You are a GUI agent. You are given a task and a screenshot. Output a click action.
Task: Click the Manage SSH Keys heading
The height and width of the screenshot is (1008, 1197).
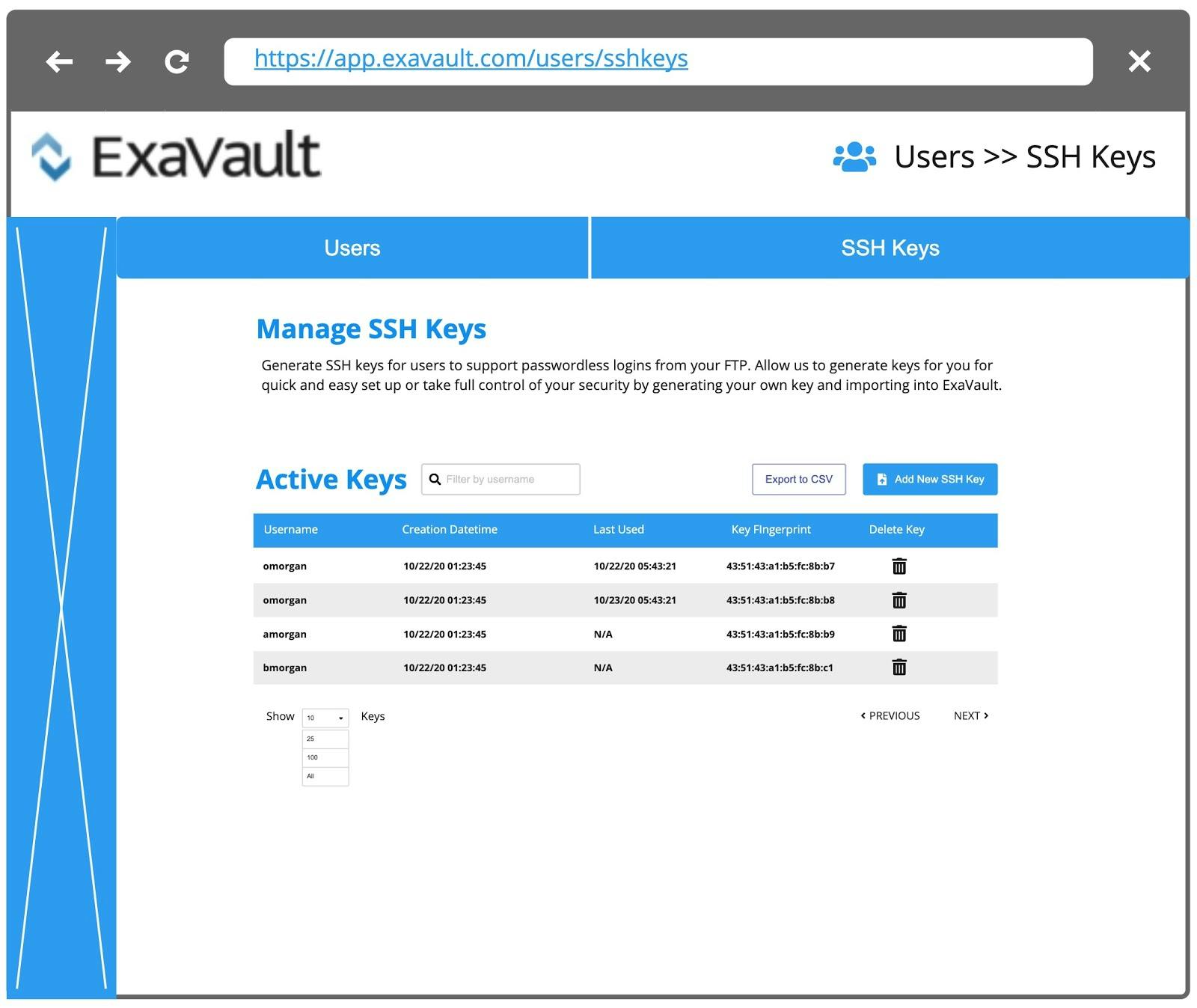point(371,329)
